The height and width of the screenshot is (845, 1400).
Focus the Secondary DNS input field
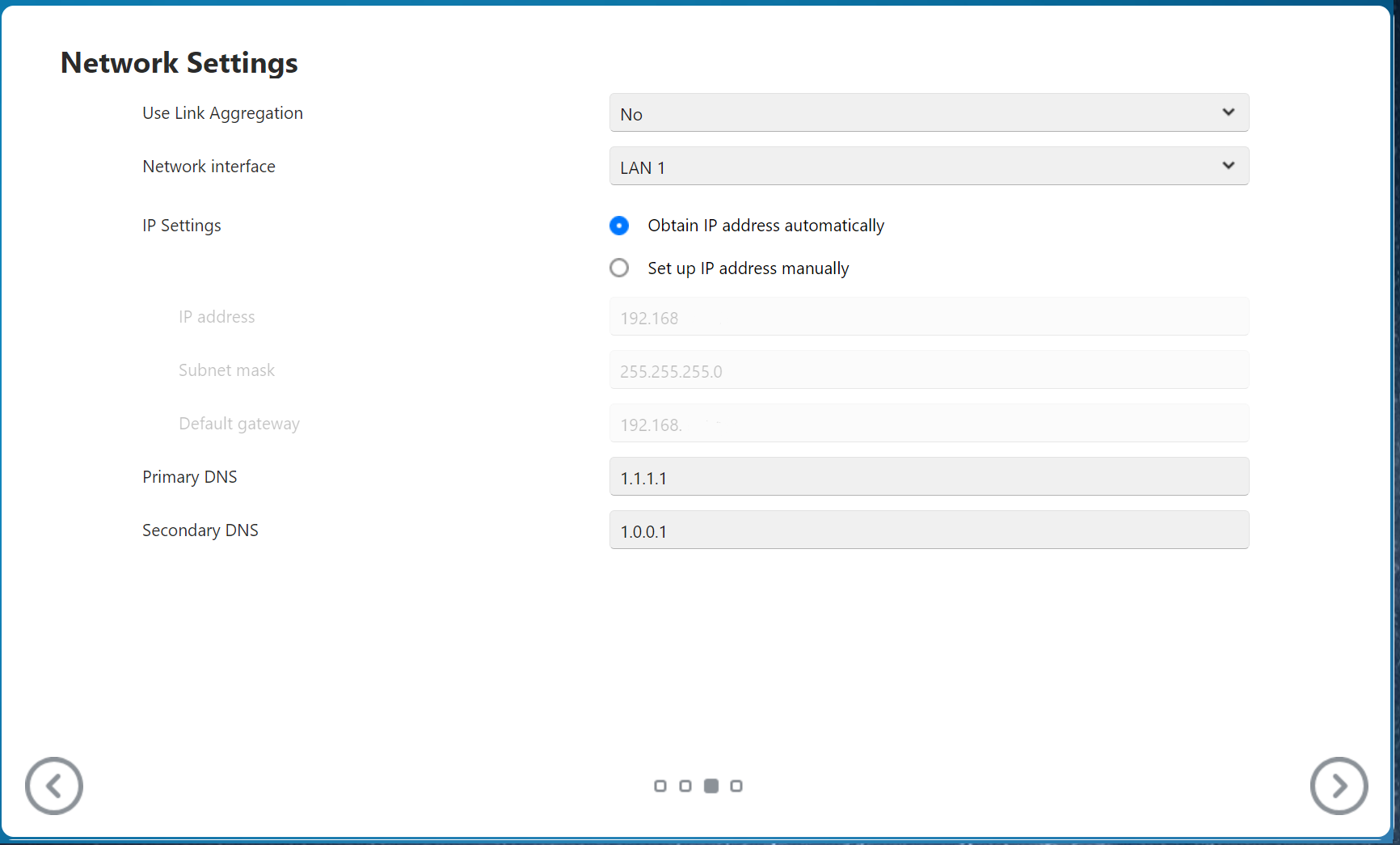(929, 530)
